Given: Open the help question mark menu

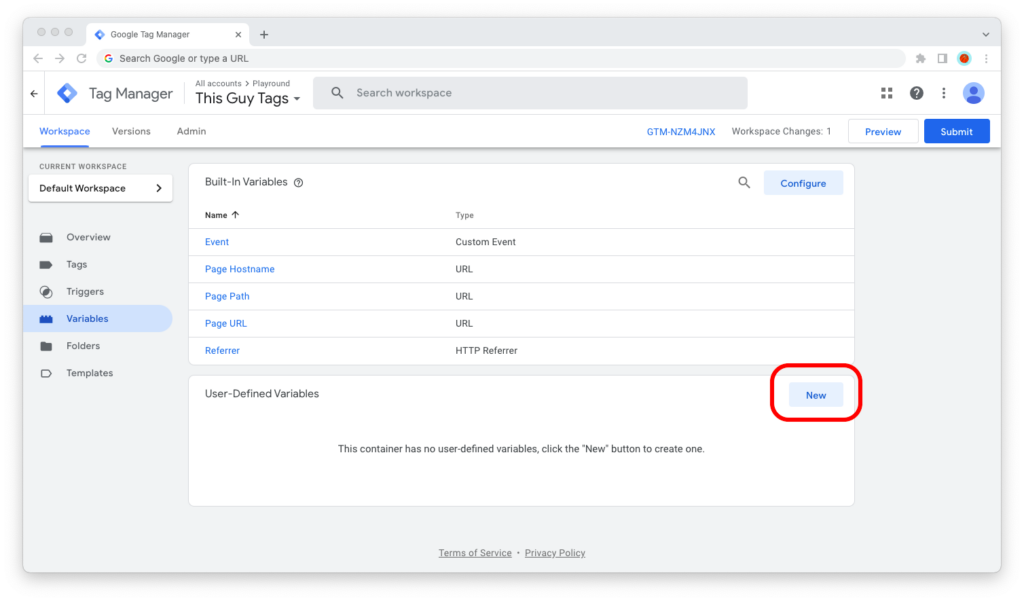Looking at the screenshot, I should coord(916,93).
